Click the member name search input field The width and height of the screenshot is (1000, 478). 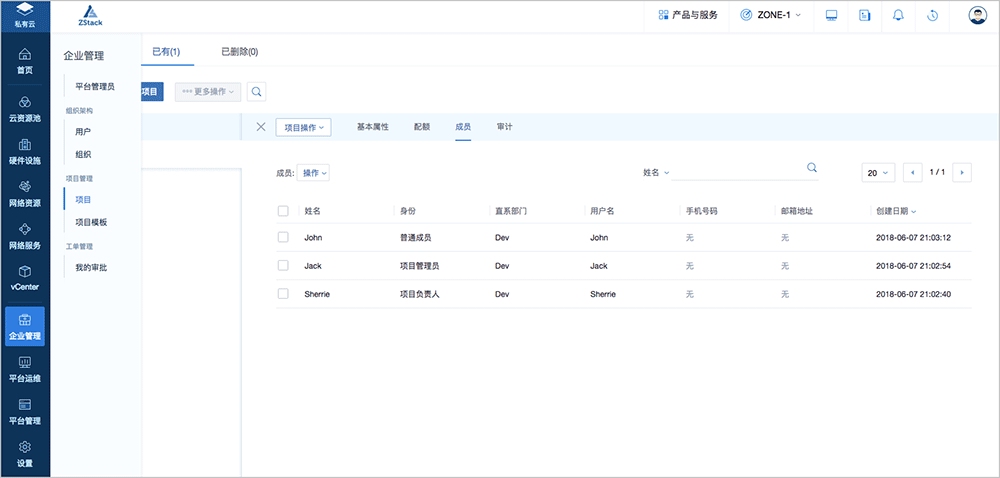coord(738,173)
